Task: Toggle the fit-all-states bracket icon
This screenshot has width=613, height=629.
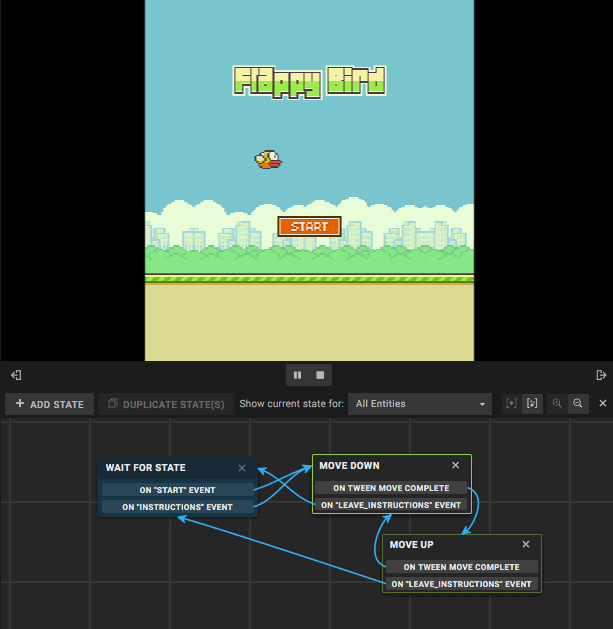Action: click(532, 404)
